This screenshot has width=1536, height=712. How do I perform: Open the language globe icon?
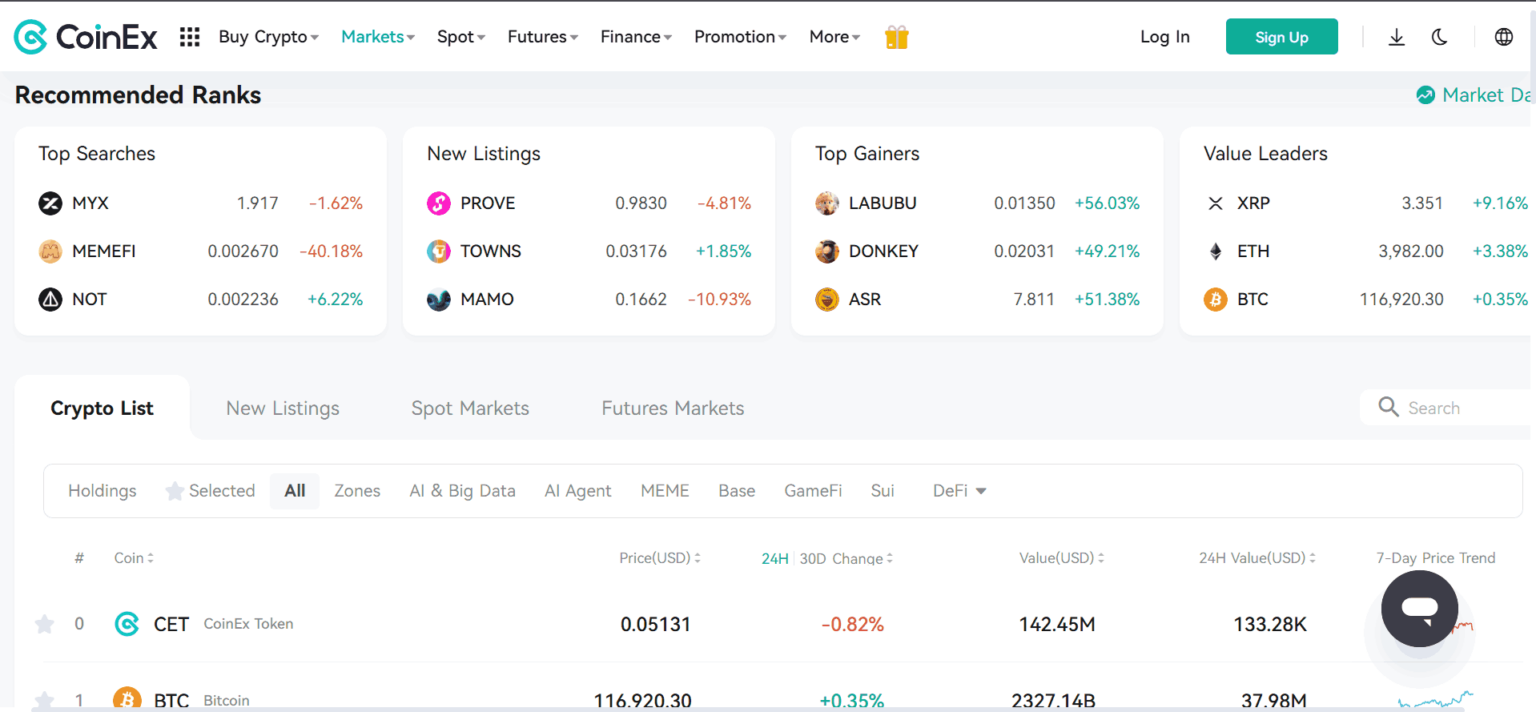pos(1503,36)
